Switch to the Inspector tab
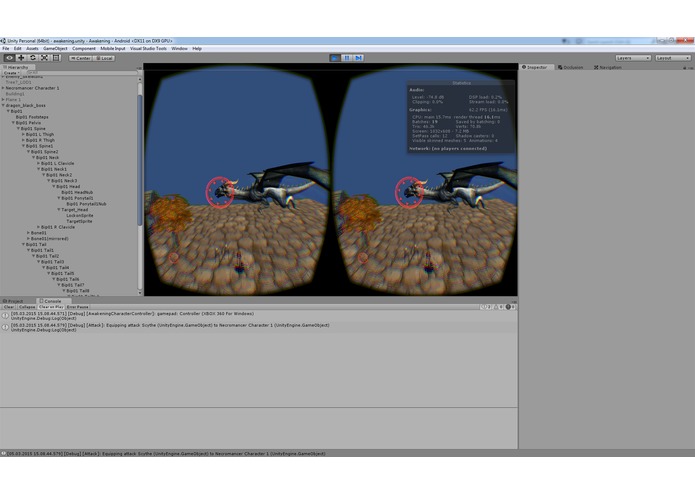The height and width of the screenshot is (494, 695). (535, 67)
